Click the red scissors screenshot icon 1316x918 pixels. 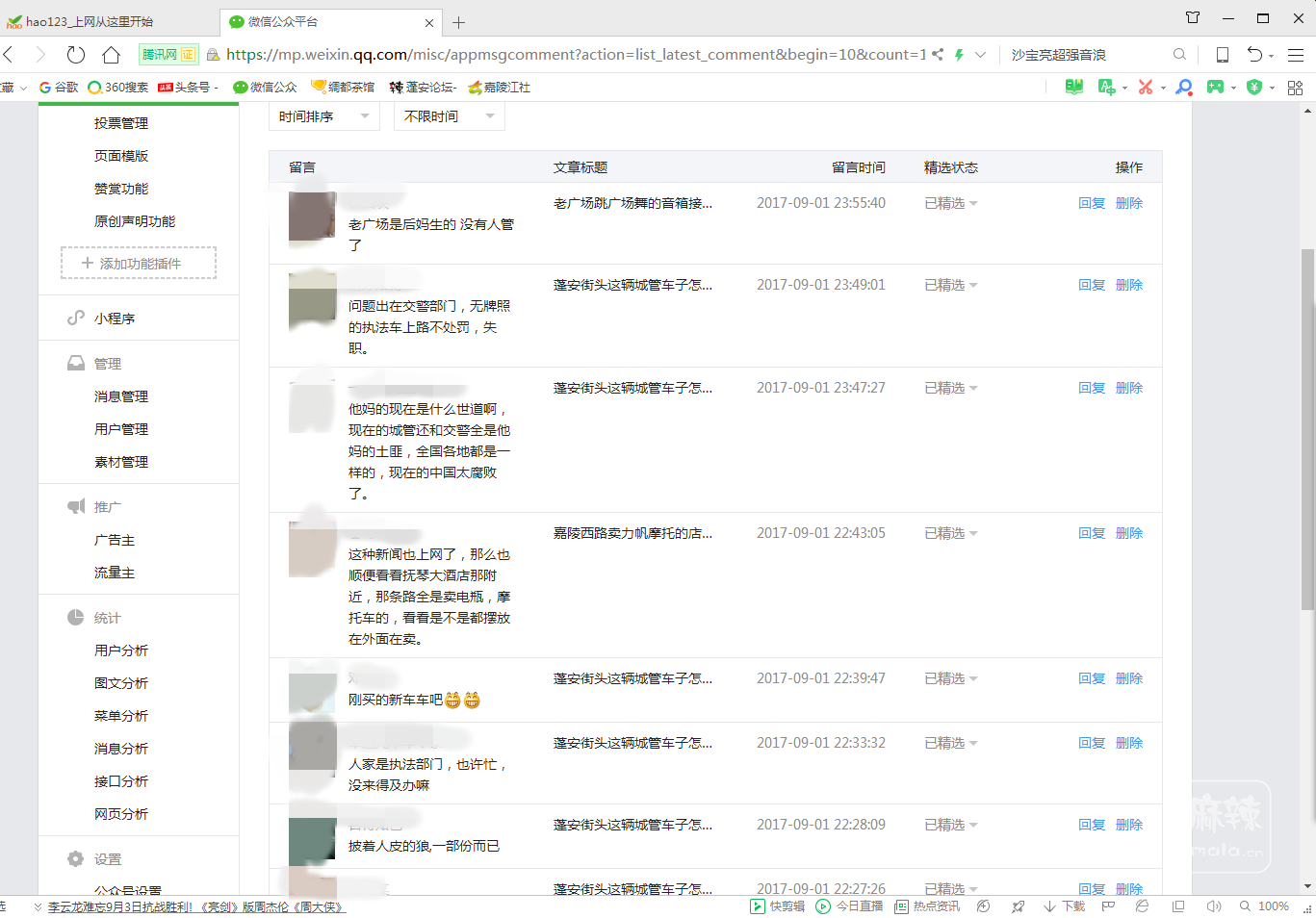point(1146,87)
